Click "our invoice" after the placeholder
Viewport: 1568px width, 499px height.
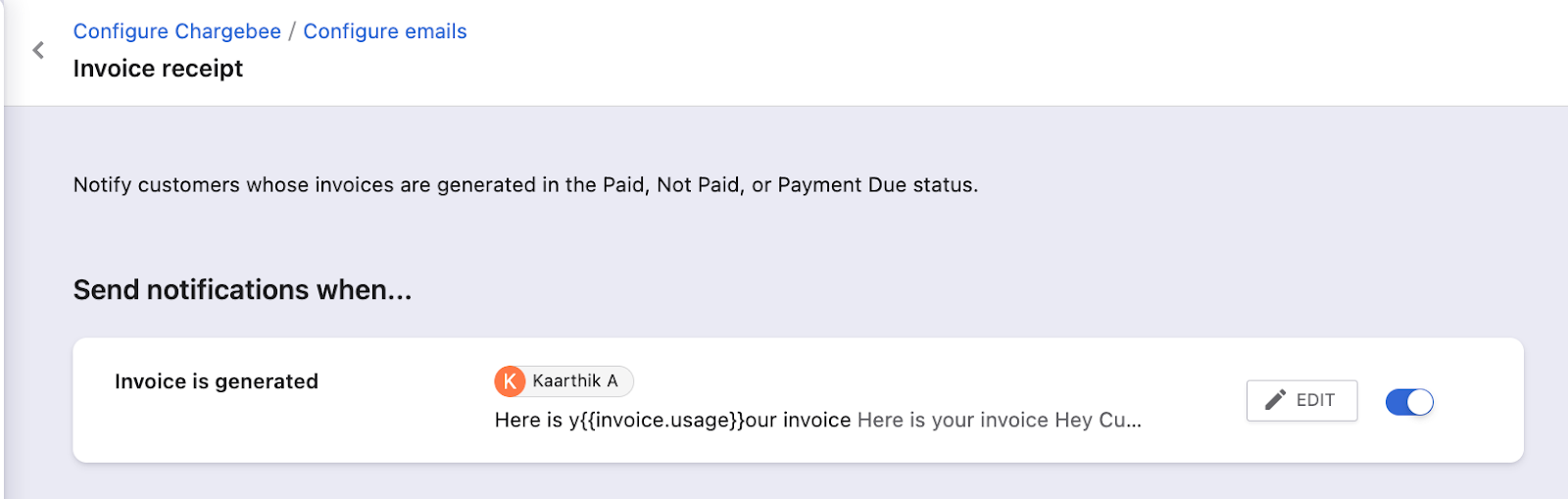pyautogui.click(x=798, y=421)
